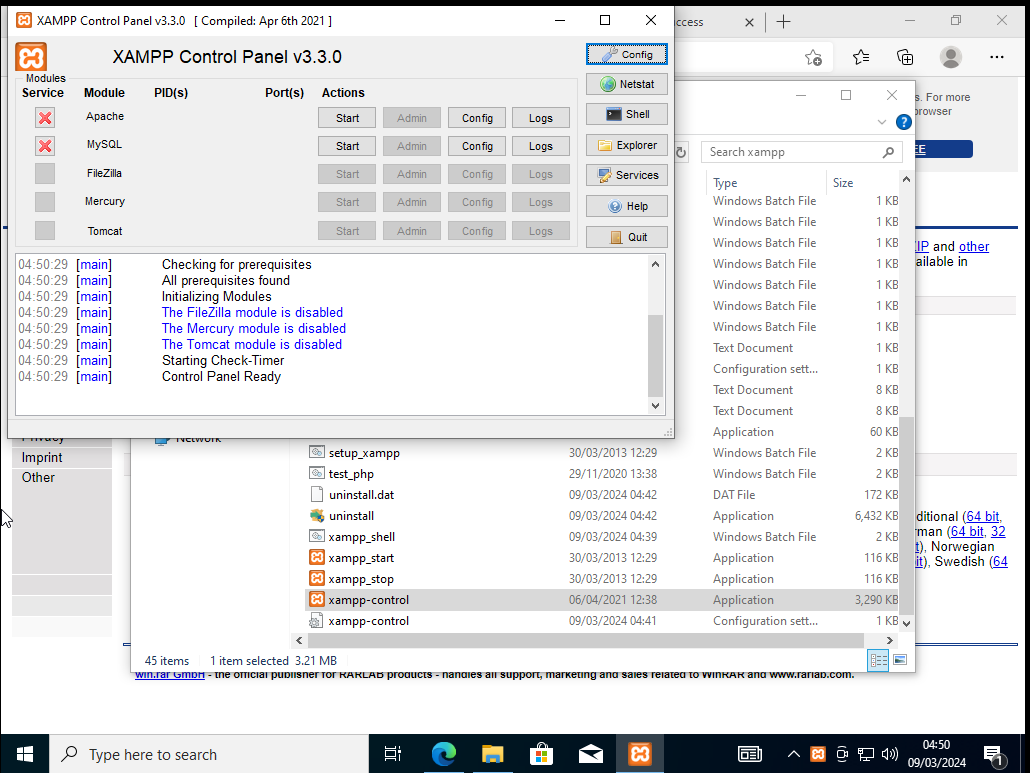Open the Netstat tool
The image size is (1030, 773).
627,84
